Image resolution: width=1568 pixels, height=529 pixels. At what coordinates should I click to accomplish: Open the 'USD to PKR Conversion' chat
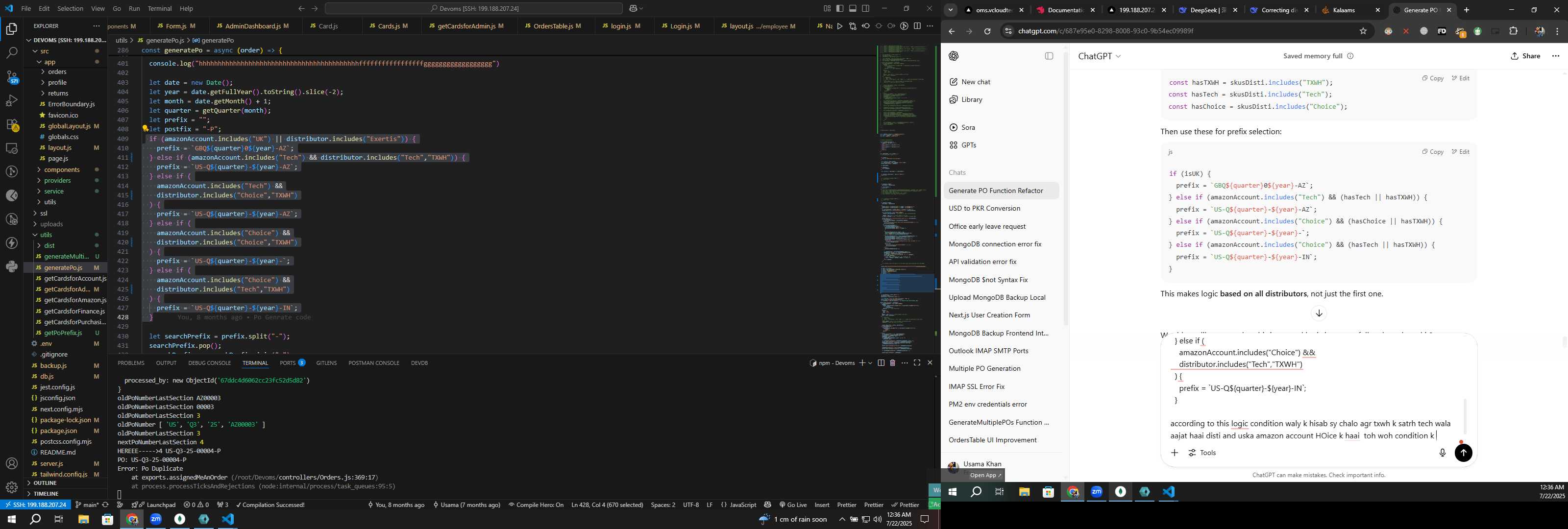[1001, 208]
